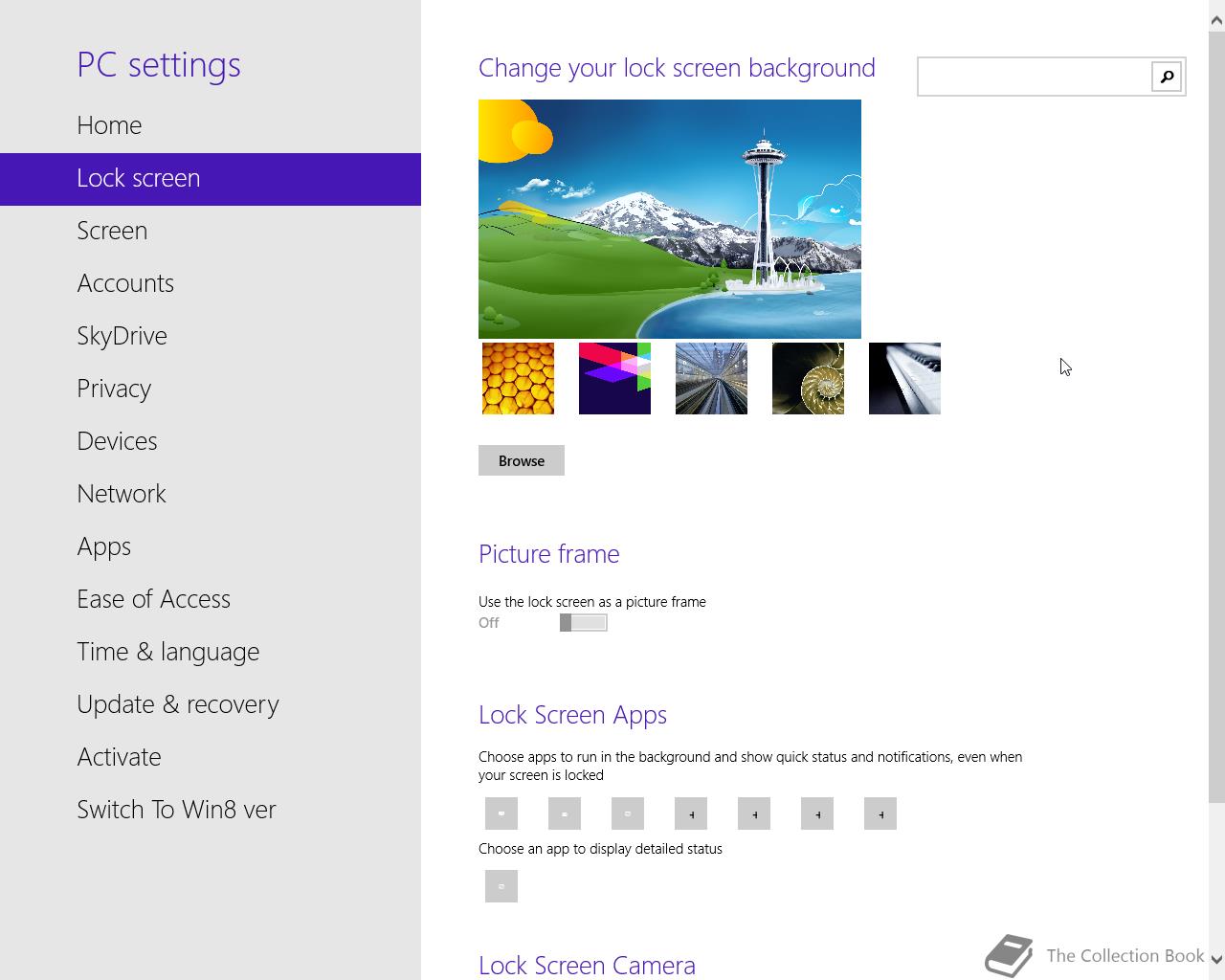Click 'Use the lock screen as a picture frame' text
This screenshot has height=980, width=1225.
pyautogui.click(x=592, y=602)
